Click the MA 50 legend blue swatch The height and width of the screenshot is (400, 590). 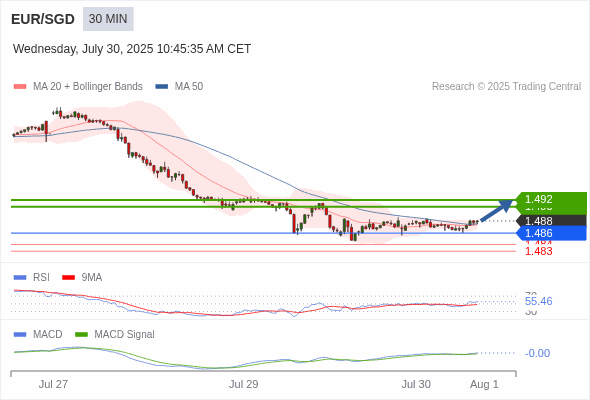(x=162, y=87)
